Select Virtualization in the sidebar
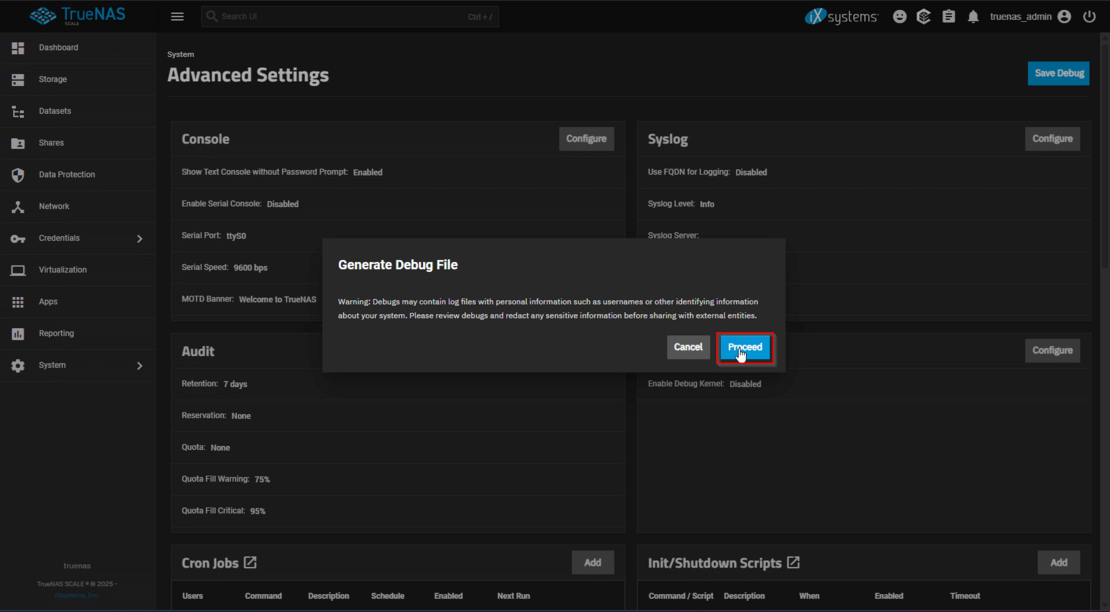The width and height of the screenshot is (1110, 612). (x=62, y=270)
